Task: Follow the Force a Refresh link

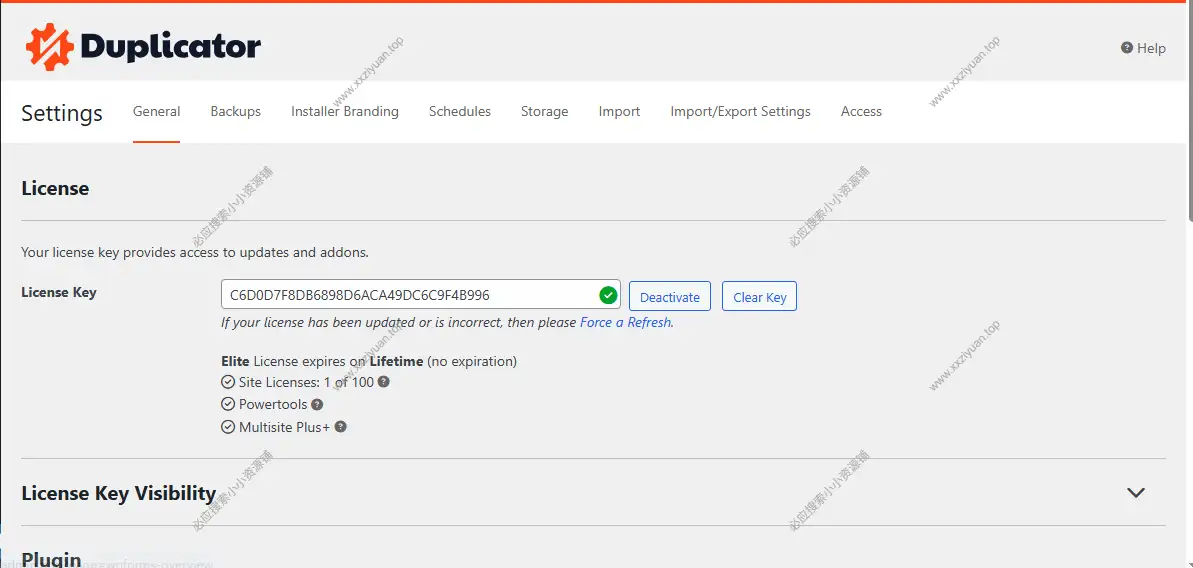Action: pos(626,323)
